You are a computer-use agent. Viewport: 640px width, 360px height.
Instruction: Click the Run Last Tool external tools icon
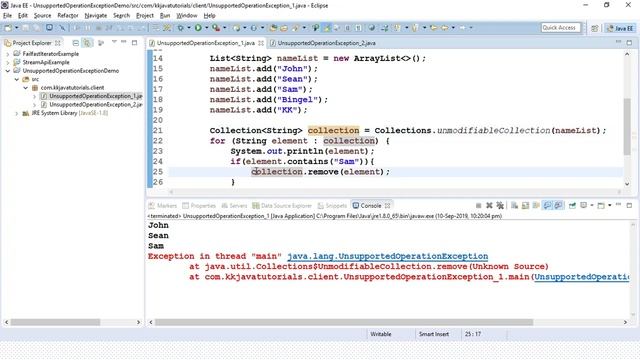216,28
